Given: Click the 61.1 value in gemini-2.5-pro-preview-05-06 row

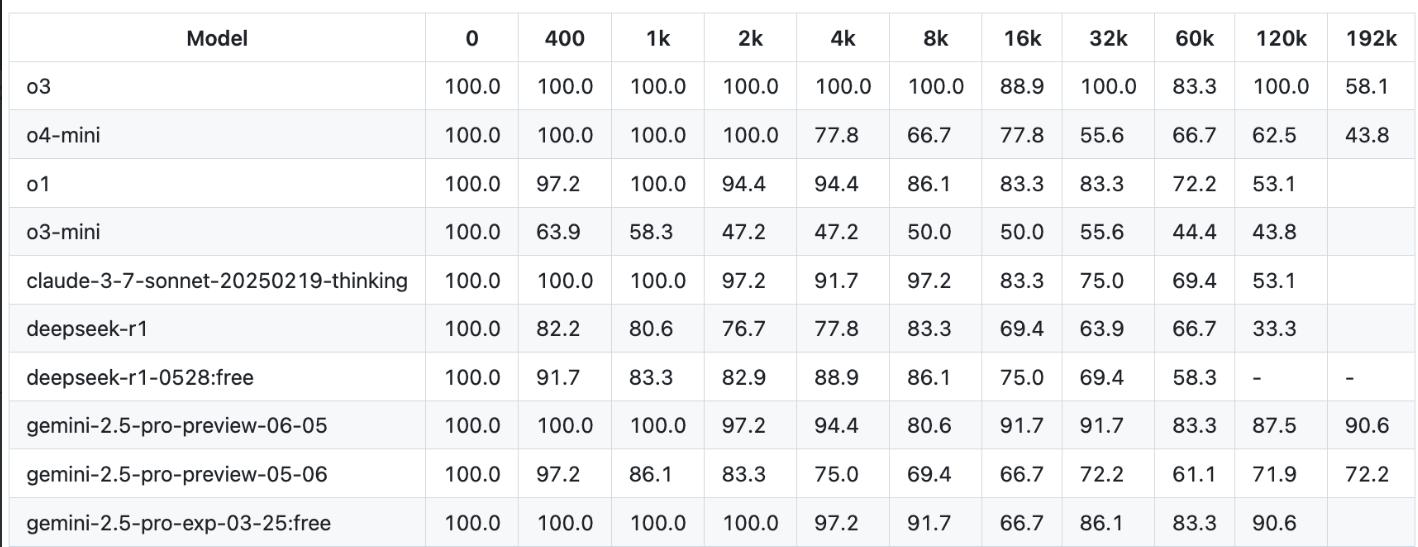Looking at the screenshot, I should pos(1194,475).
